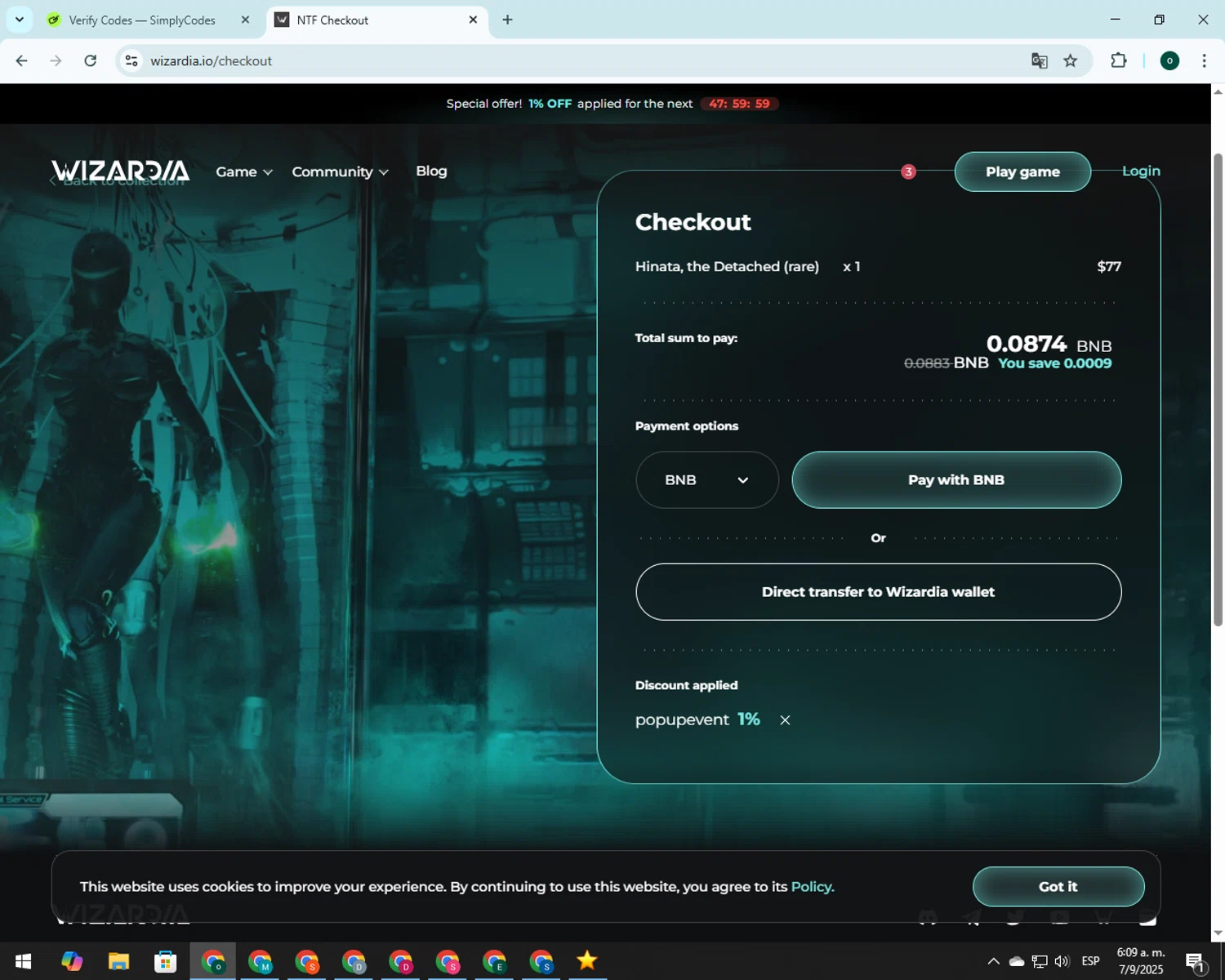Open the Extensions puzzle icon

[1119, 60]
